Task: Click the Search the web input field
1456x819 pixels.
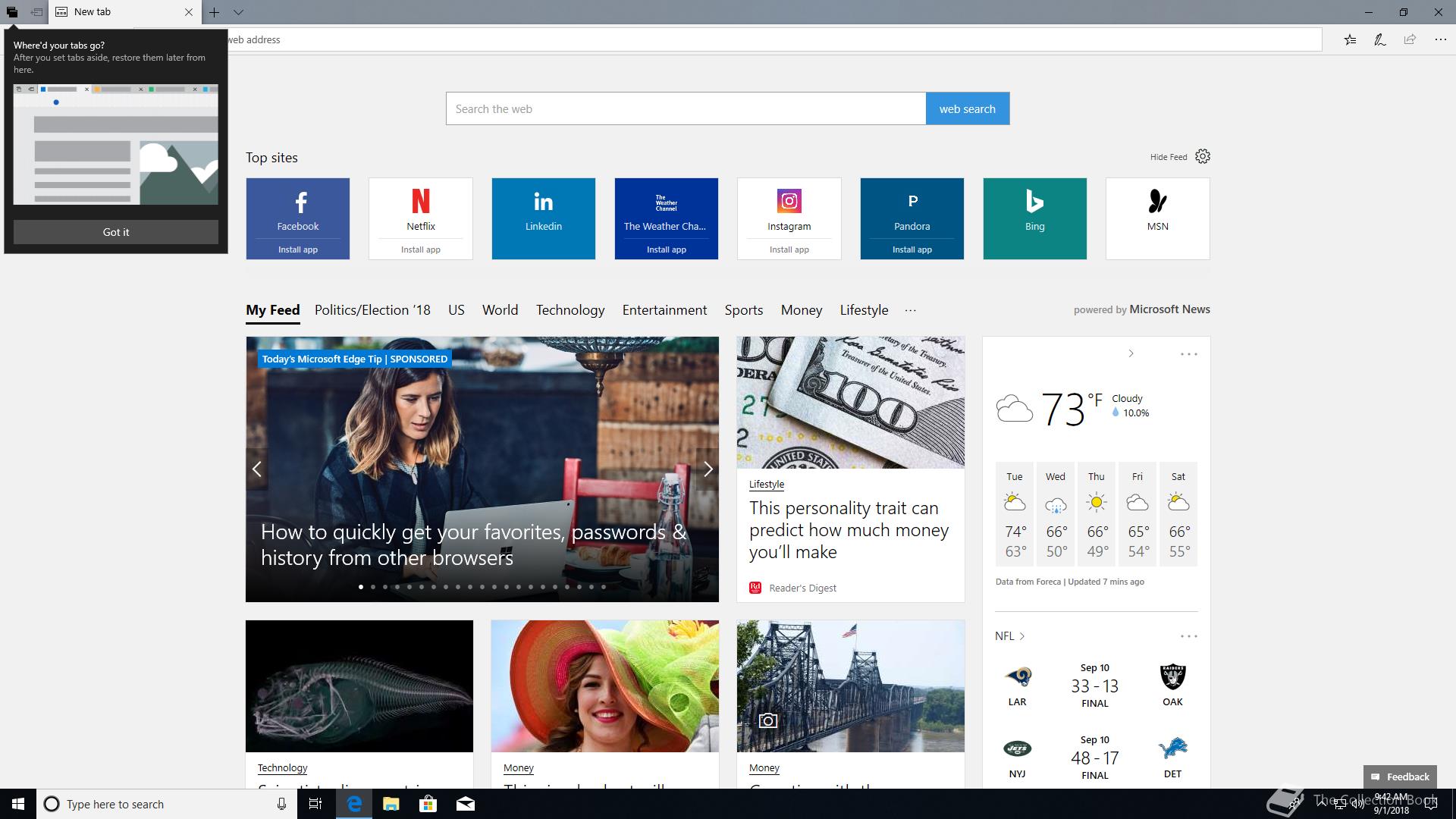Action: coord(686,108)
